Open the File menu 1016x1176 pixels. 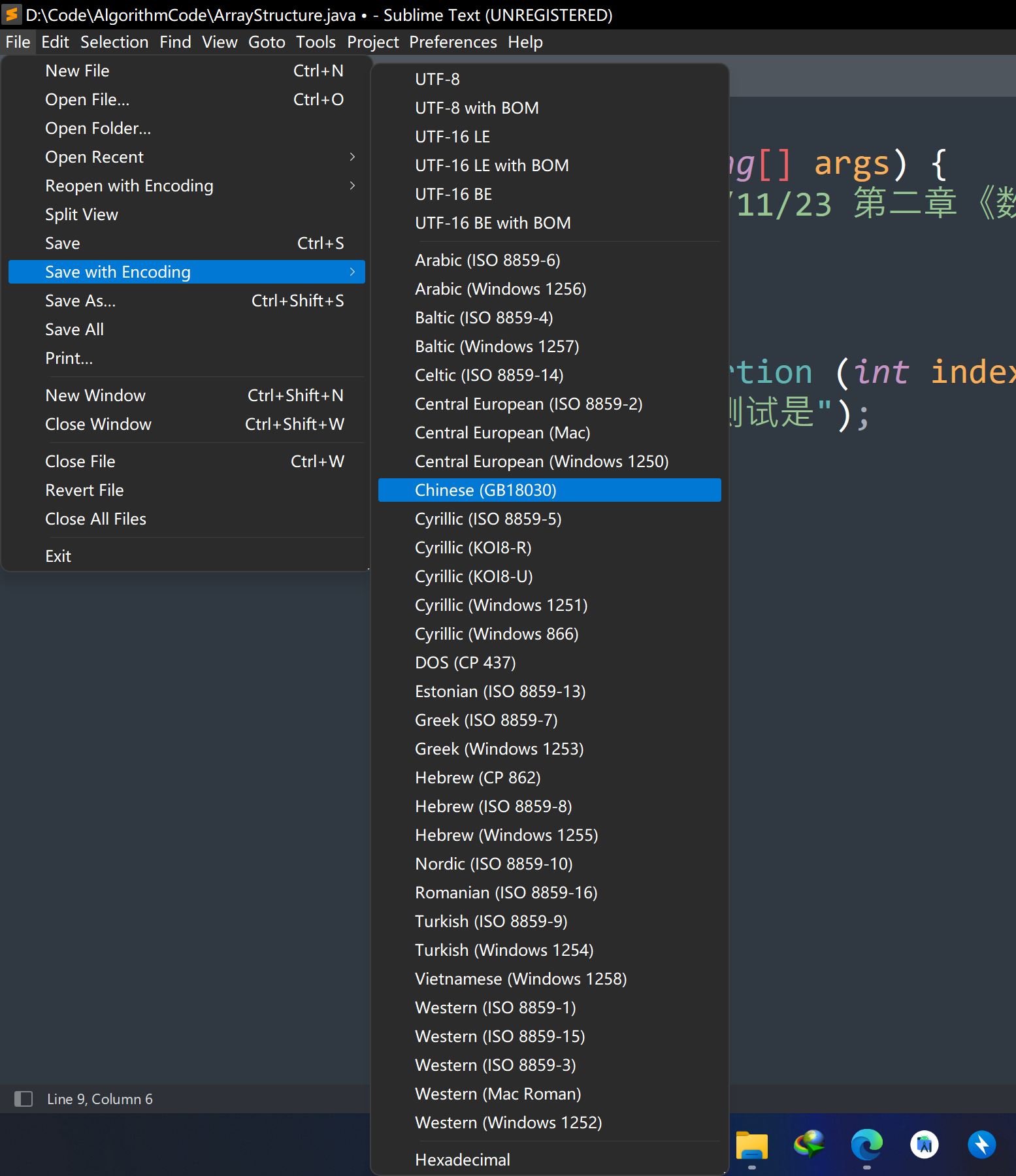coord(18,42)
